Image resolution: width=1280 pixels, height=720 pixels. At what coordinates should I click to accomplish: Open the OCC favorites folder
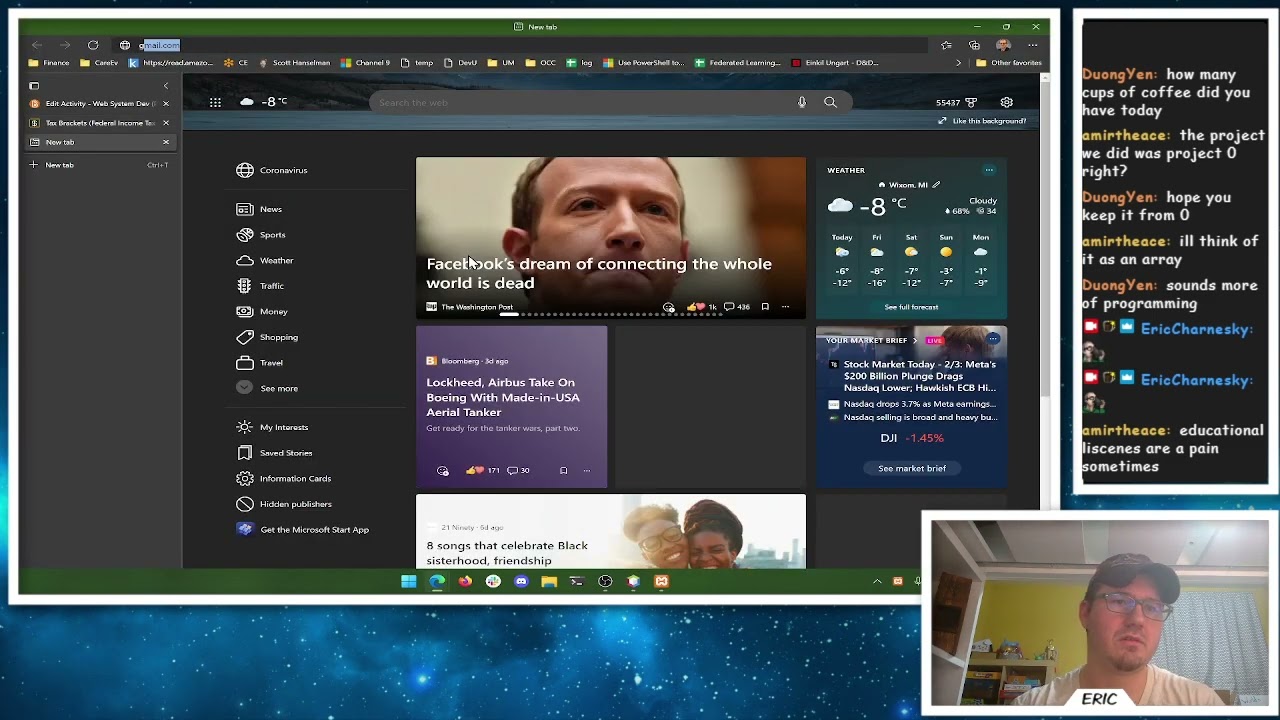pyautogui.click(x=540, y=63)
